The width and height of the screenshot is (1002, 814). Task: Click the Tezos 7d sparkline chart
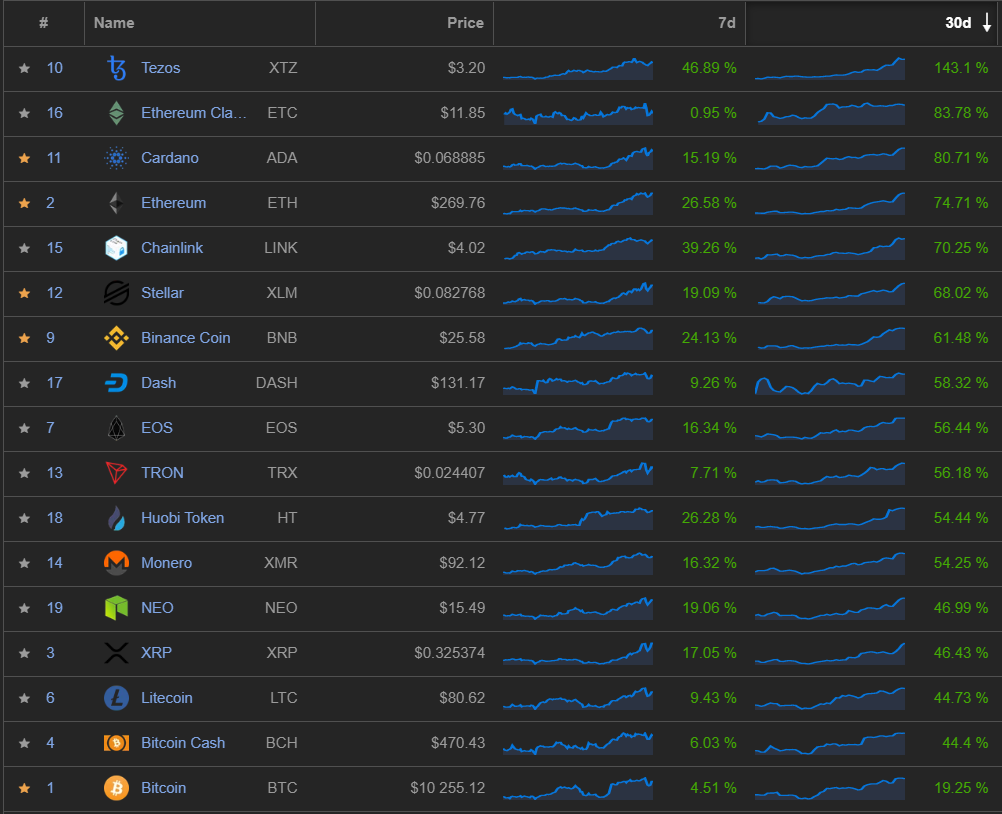578,68
